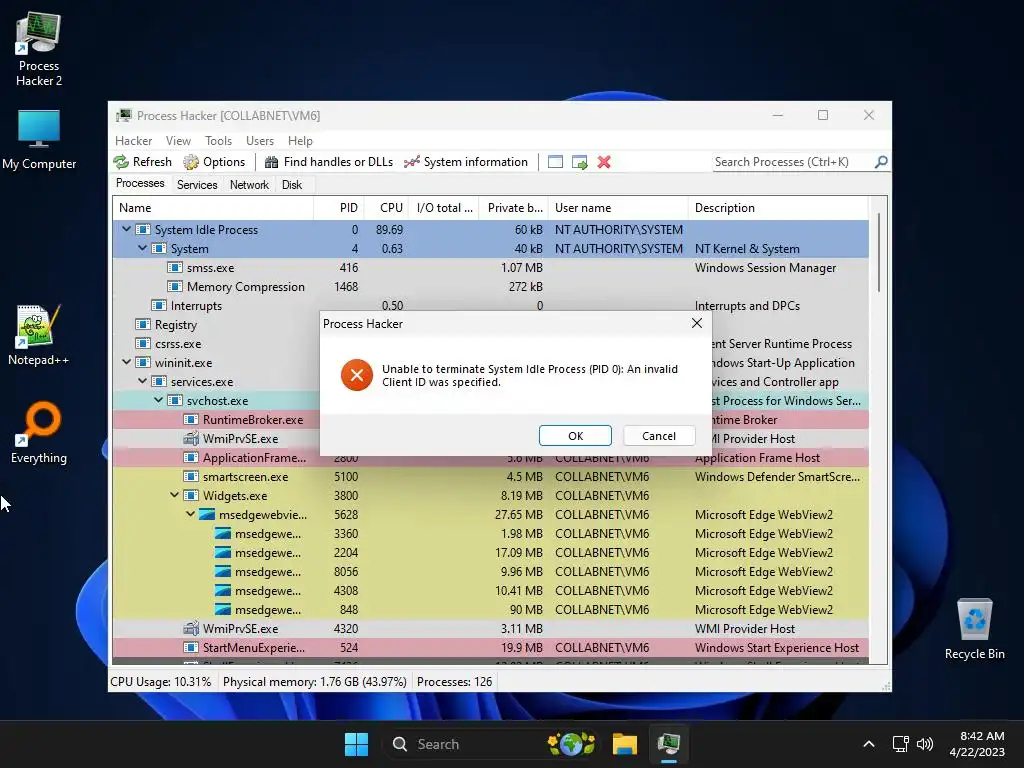
Task: Click Cancel in the error dialog
Action: point(658,436)
